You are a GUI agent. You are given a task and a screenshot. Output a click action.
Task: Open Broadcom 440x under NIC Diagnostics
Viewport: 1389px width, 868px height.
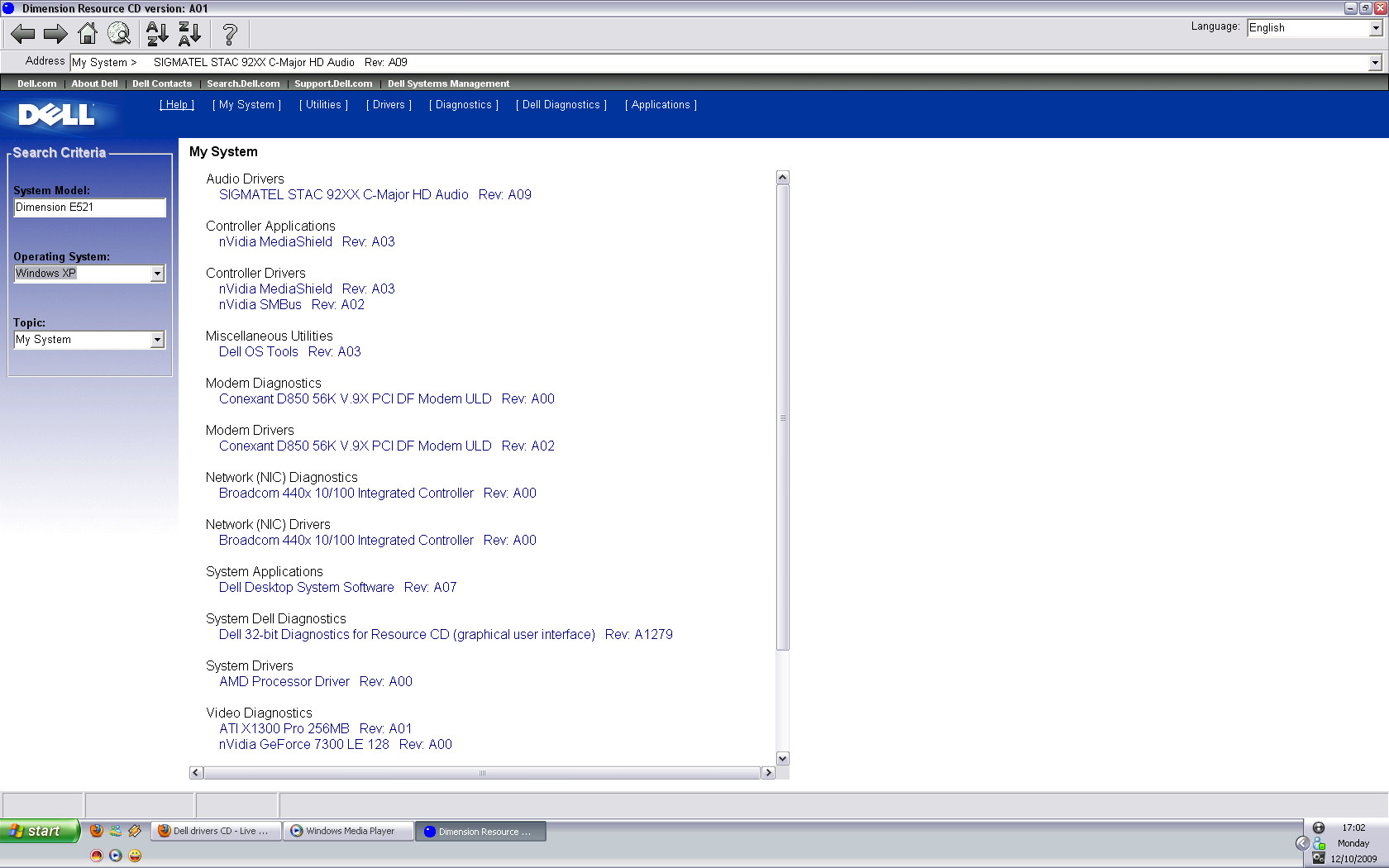pos(378,494)
